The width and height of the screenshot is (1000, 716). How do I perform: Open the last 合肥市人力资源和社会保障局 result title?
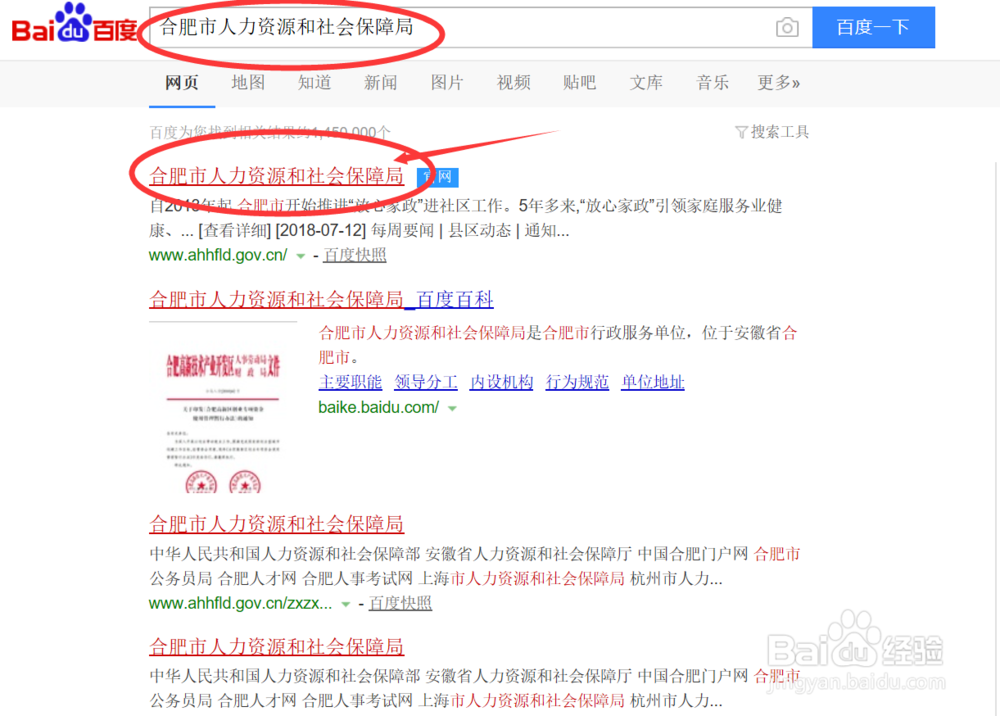coord(276,647)
